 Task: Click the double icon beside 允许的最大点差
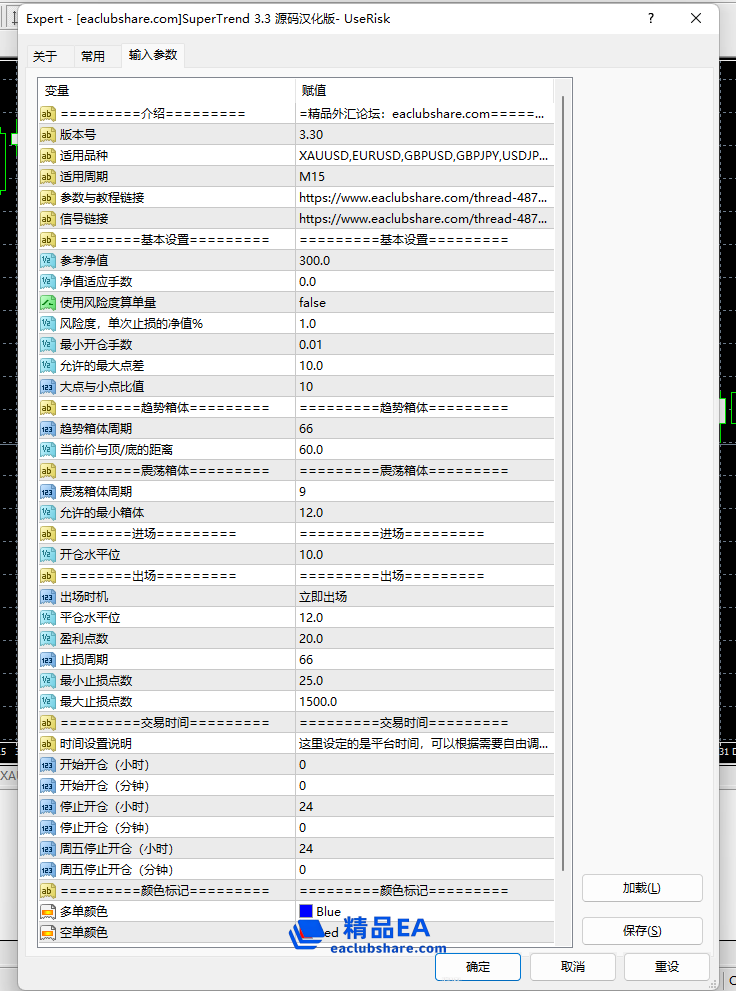pyautogui.click(x=48, y=365)
